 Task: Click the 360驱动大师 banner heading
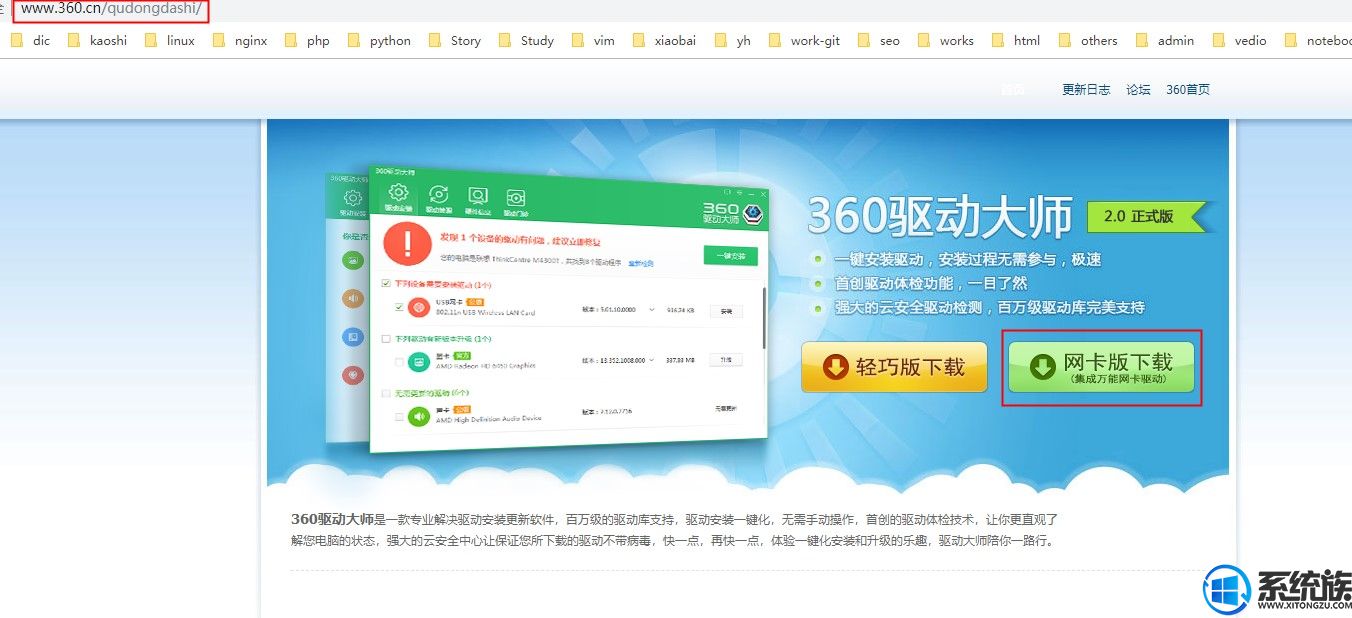[939, 215]
